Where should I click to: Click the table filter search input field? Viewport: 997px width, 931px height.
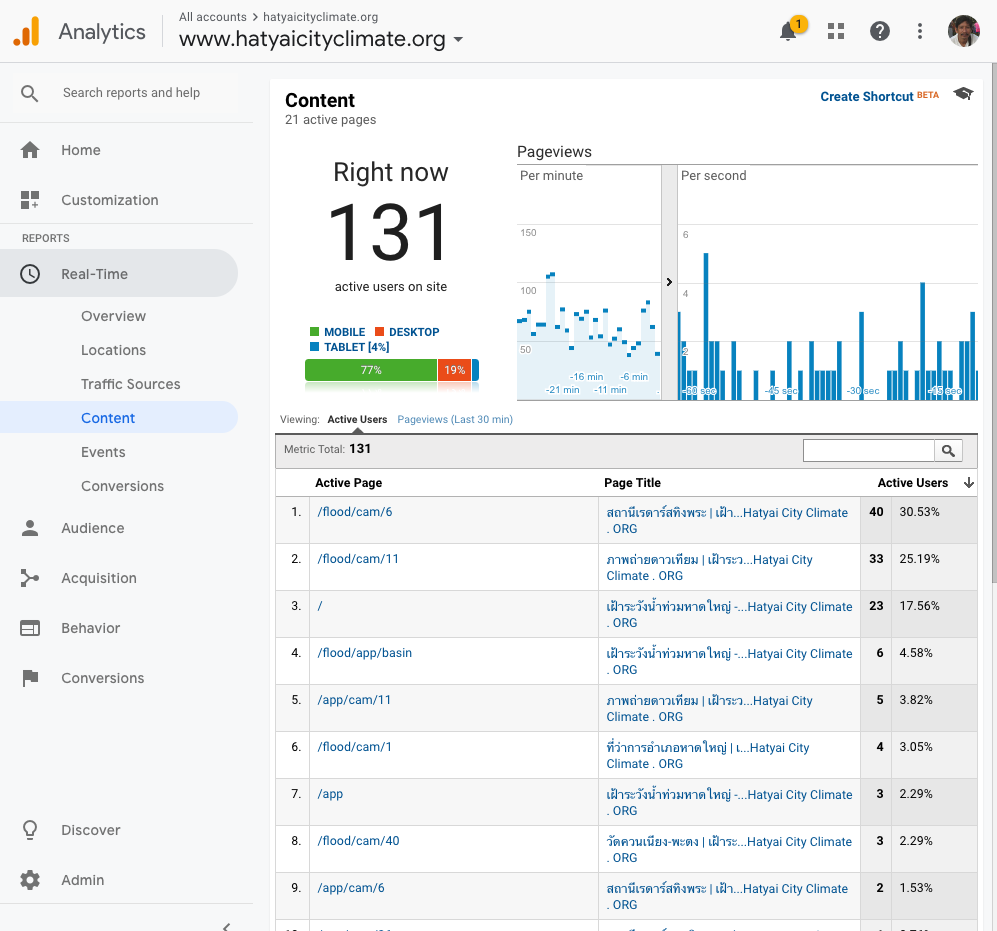(869, 451)
